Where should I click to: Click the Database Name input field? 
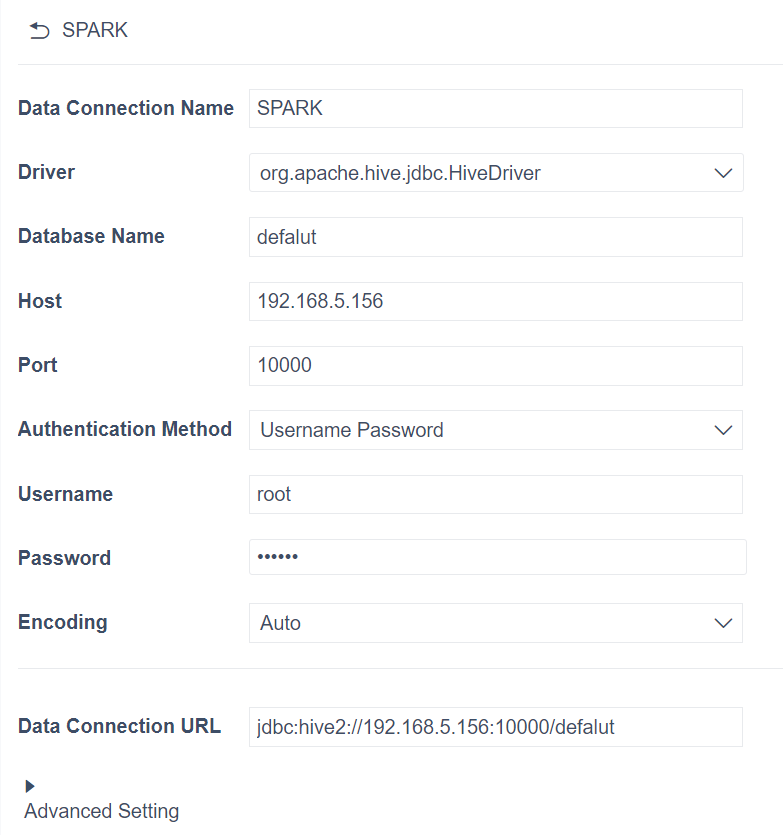coord(495,237)
